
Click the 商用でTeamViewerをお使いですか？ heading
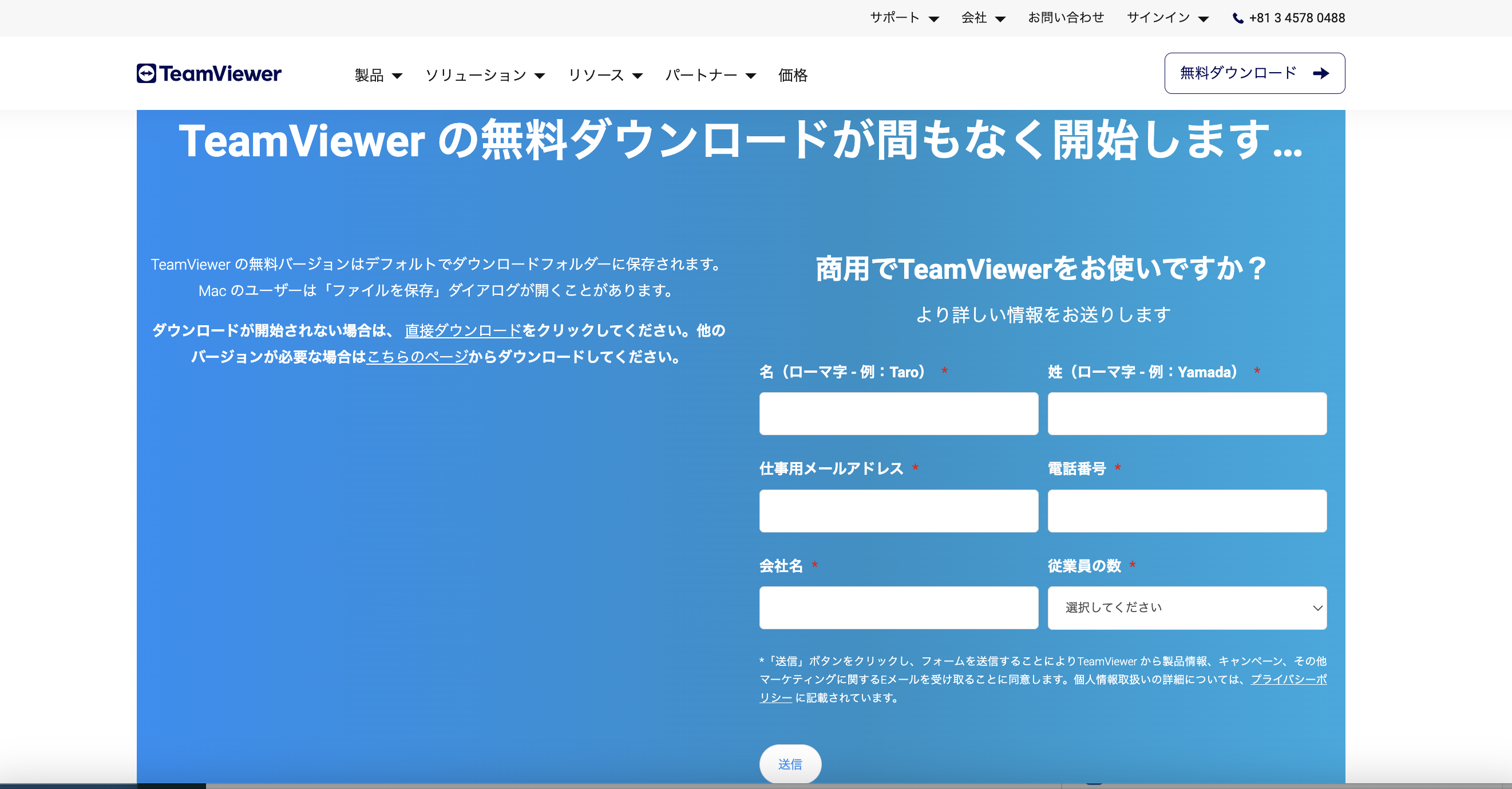tap(1043, 269)
